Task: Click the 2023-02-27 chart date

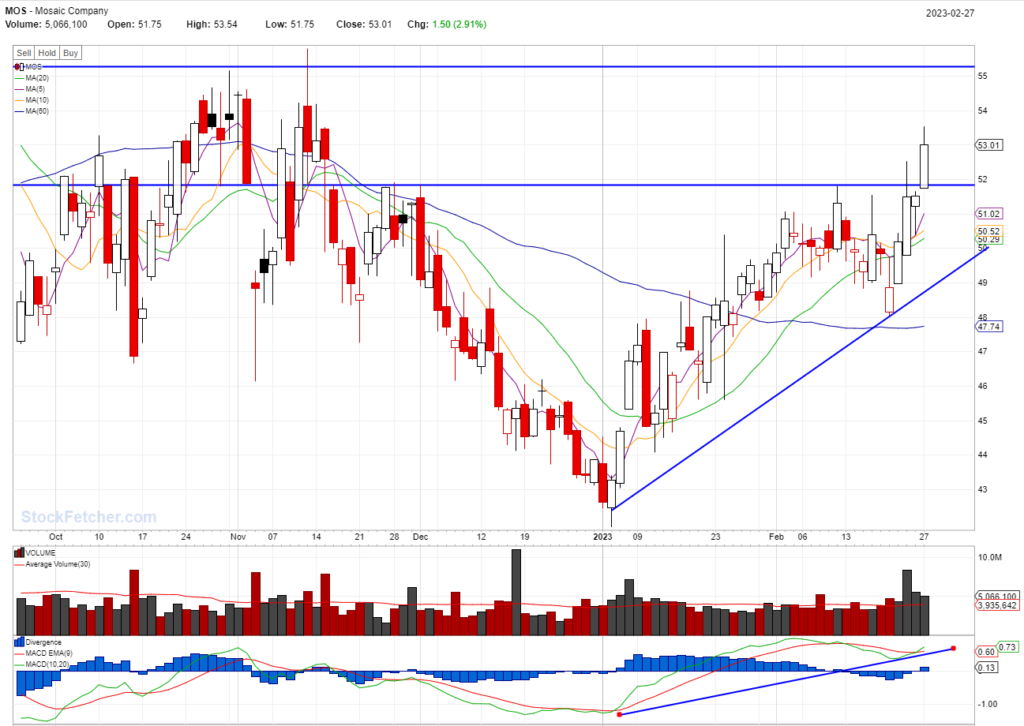Action: (x=950, y=13)
